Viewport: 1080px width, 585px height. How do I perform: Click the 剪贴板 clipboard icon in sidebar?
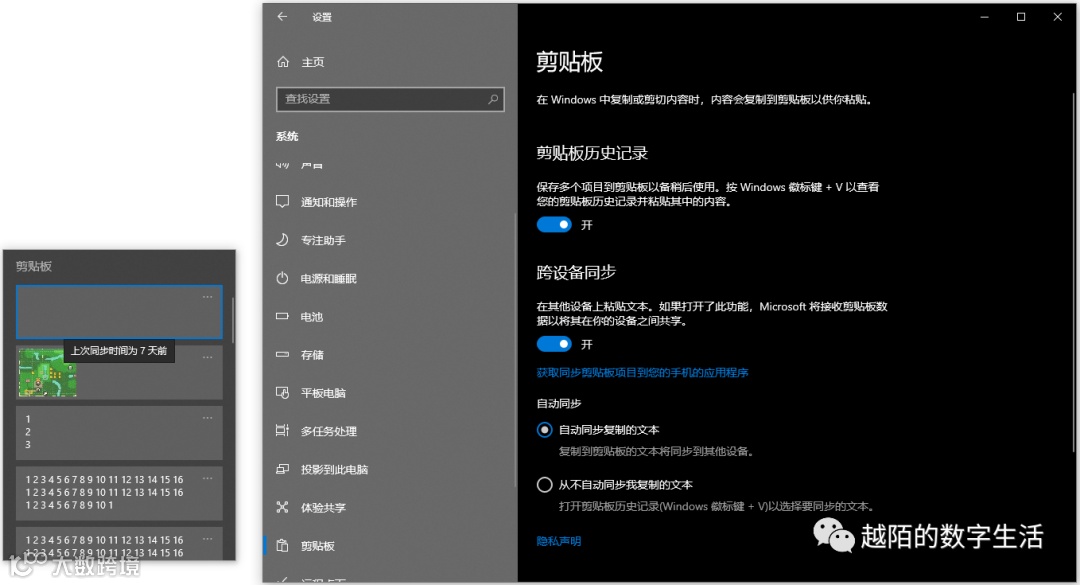pyautogui.click(x=282, y=546)
